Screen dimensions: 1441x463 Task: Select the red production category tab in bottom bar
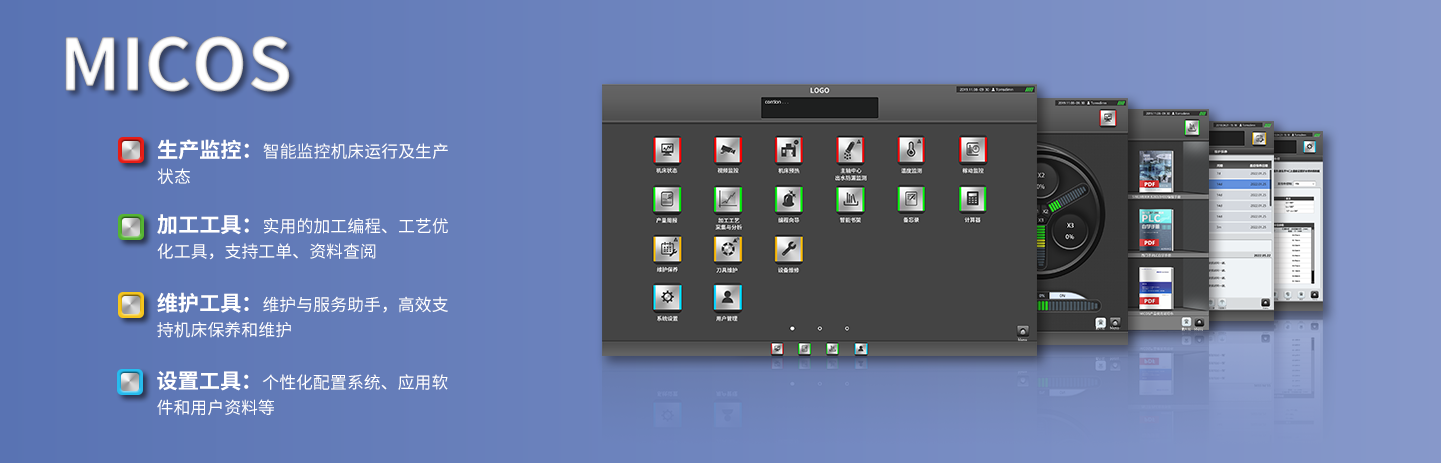pyautogui.click(x=777, y=348)
